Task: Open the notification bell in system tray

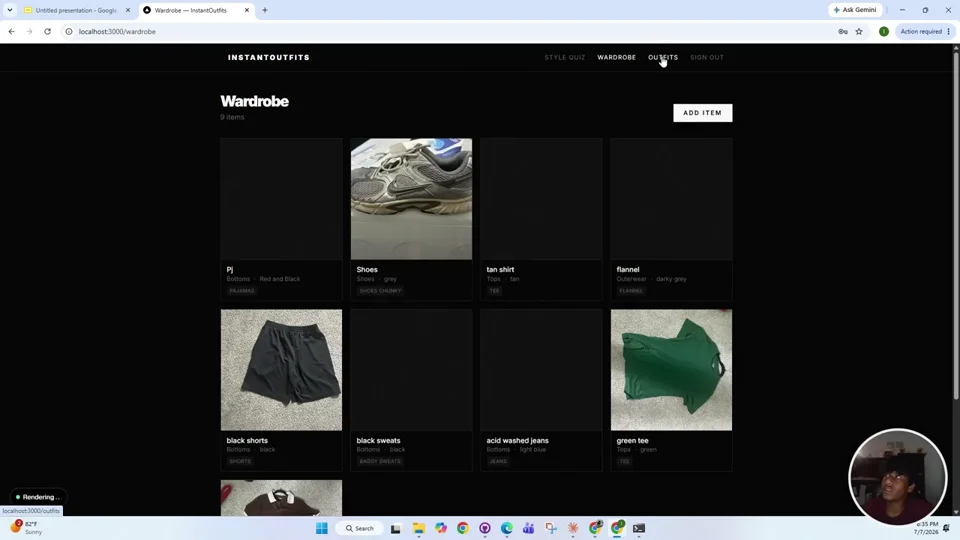Action: [x=947, y=528]
